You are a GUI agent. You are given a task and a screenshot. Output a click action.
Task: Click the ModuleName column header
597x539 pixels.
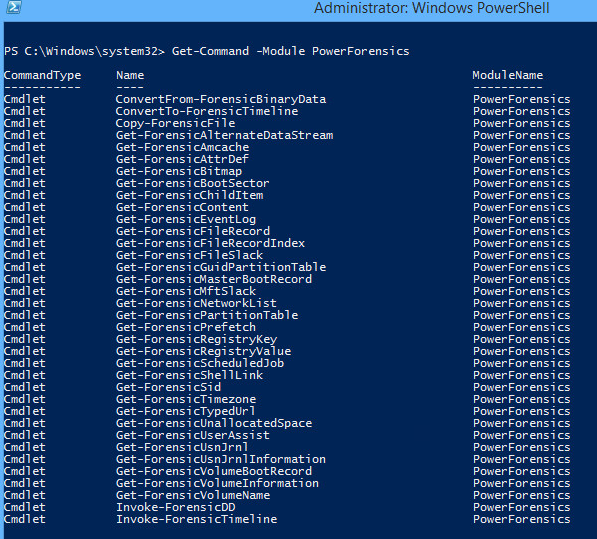pos(508,75)
